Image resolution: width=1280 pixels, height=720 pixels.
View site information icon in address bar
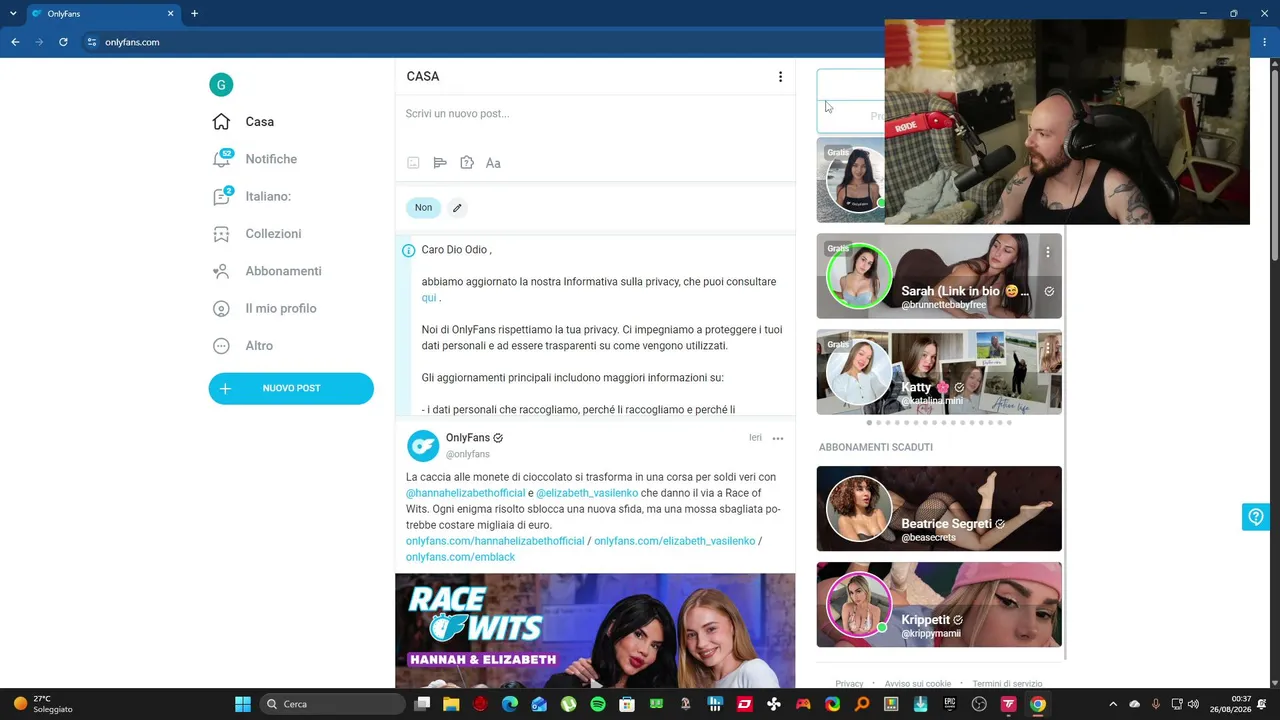[x=92, y=42]
